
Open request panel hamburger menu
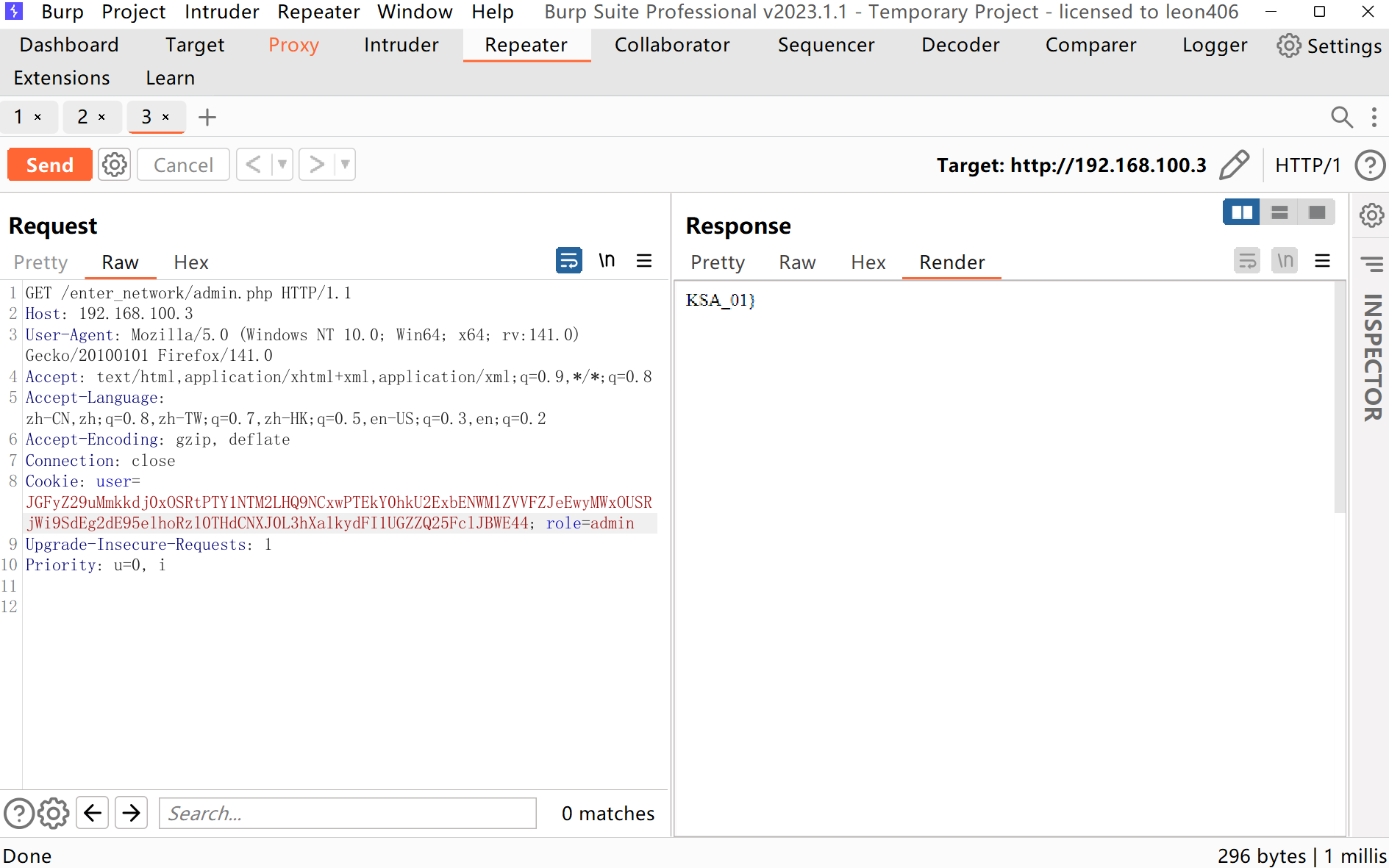pos(644,261)
